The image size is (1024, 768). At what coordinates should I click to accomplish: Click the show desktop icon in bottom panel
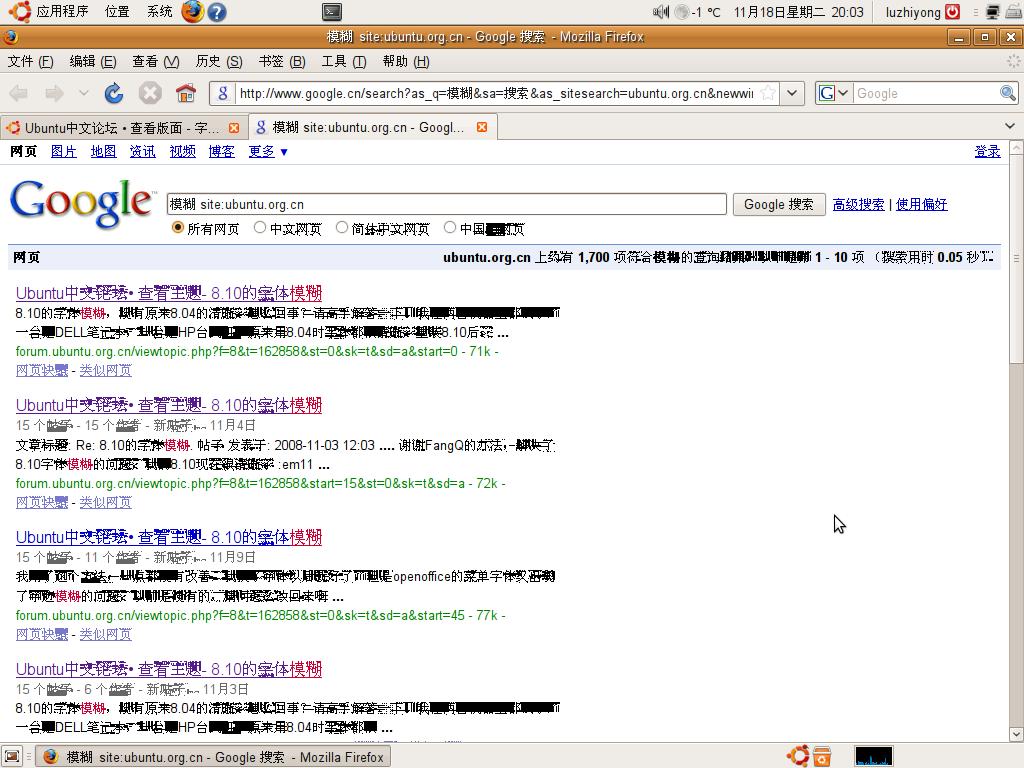(x=12, y=757)
